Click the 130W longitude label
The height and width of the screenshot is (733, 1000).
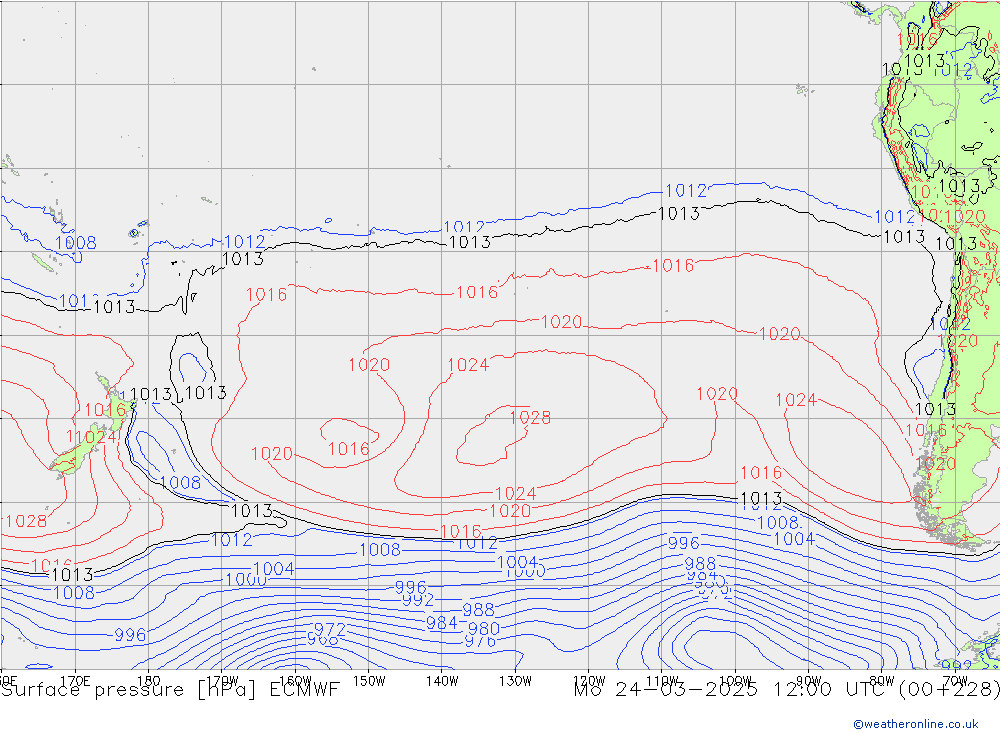coord(515,681)
